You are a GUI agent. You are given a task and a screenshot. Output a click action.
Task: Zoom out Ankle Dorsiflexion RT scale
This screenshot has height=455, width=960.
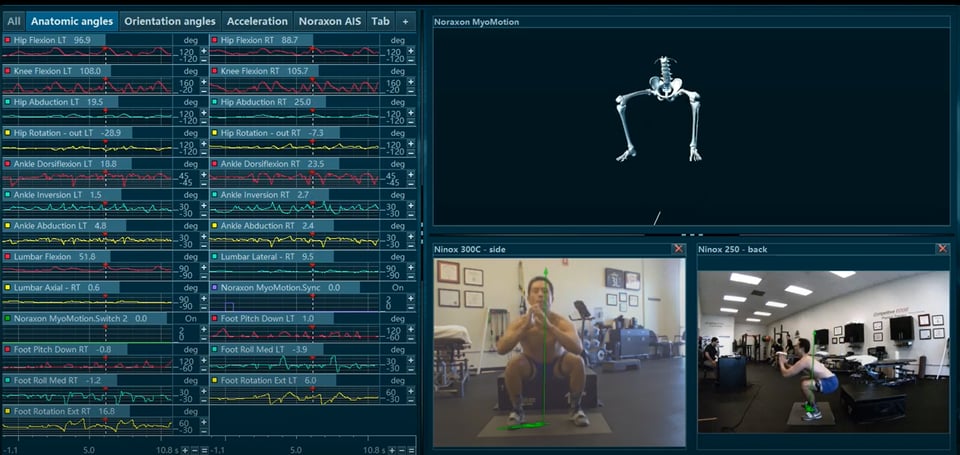click(x=411, y=183)
